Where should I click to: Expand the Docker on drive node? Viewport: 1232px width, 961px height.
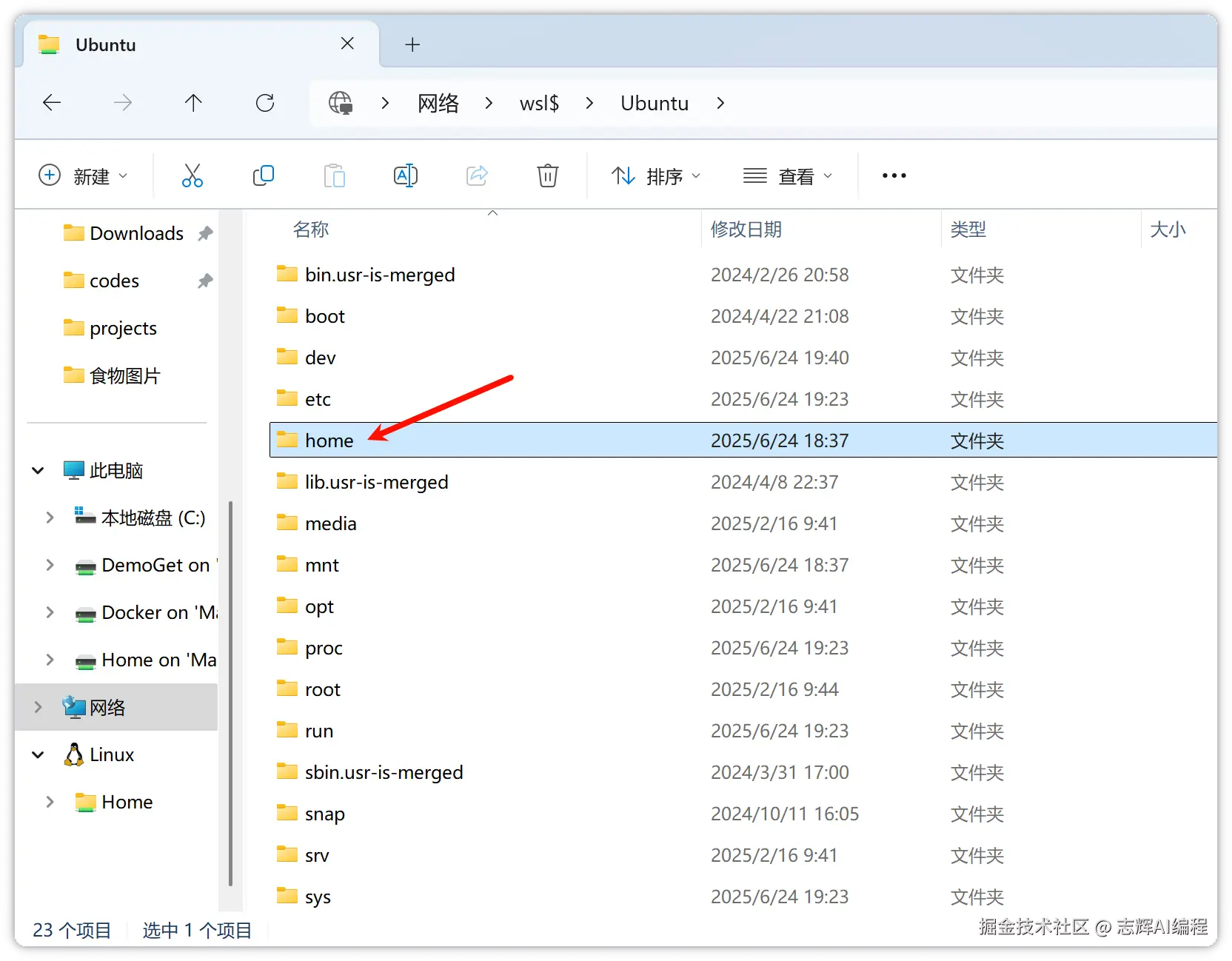(x=50, y=612)
